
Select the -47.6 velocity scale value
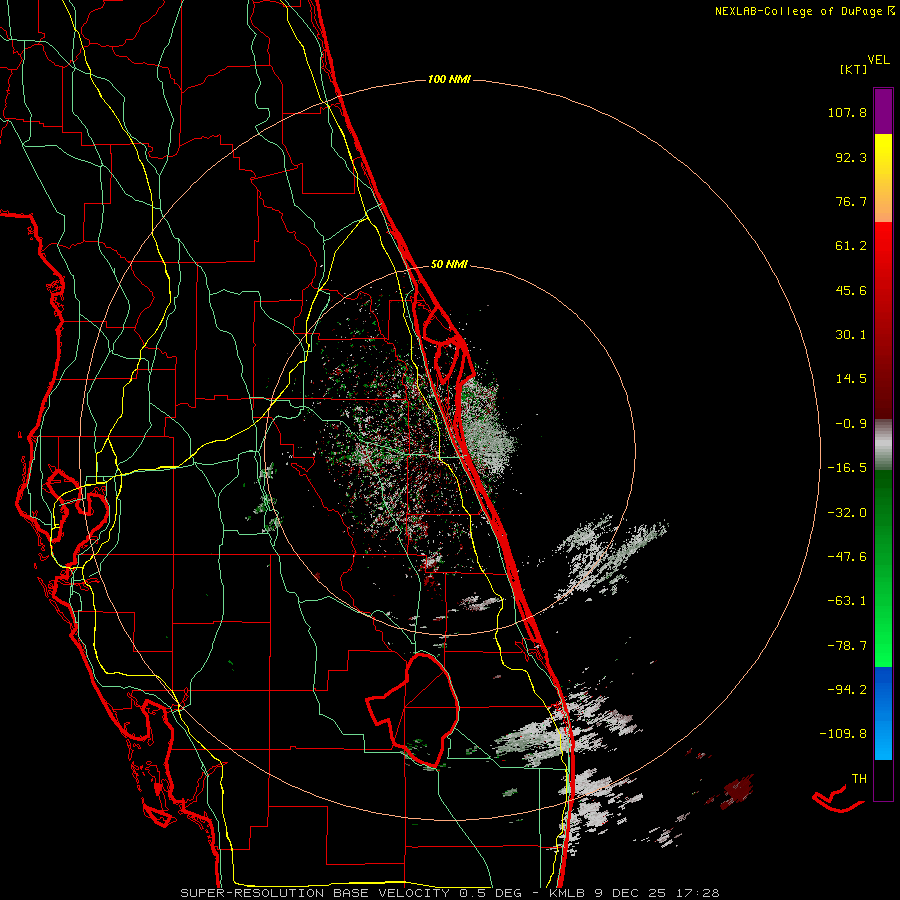(x=847, y=557)
